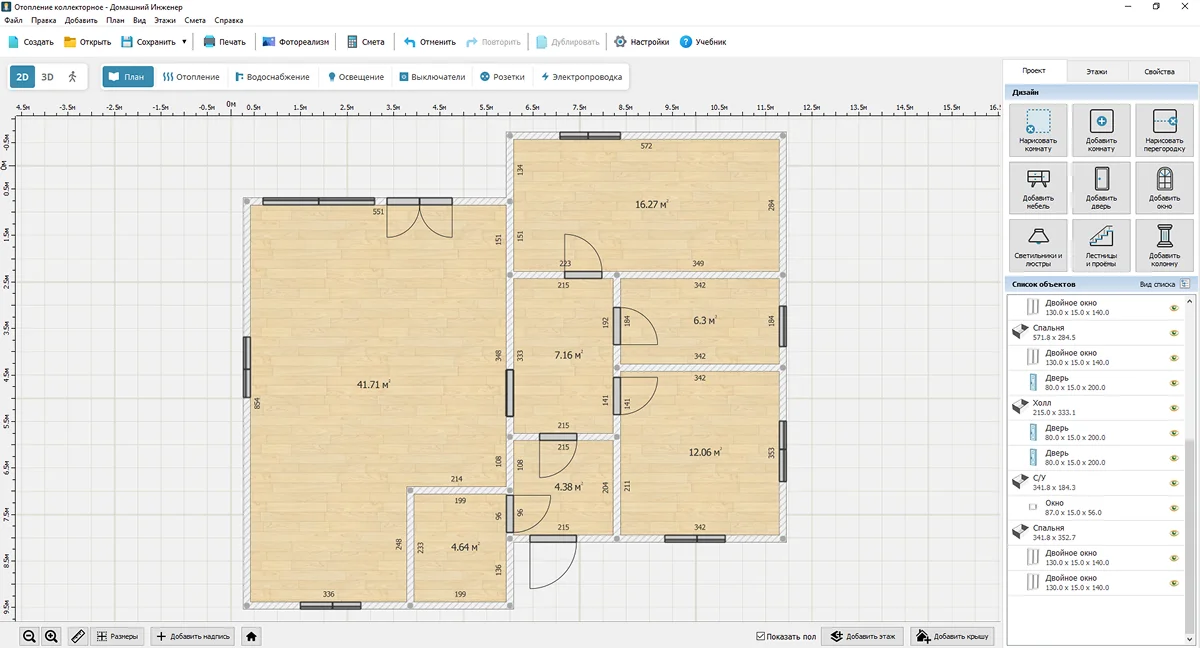The image size is (1200, 648).
Task: Switch to walk-through person mode
Action: [x=72, y=77]
